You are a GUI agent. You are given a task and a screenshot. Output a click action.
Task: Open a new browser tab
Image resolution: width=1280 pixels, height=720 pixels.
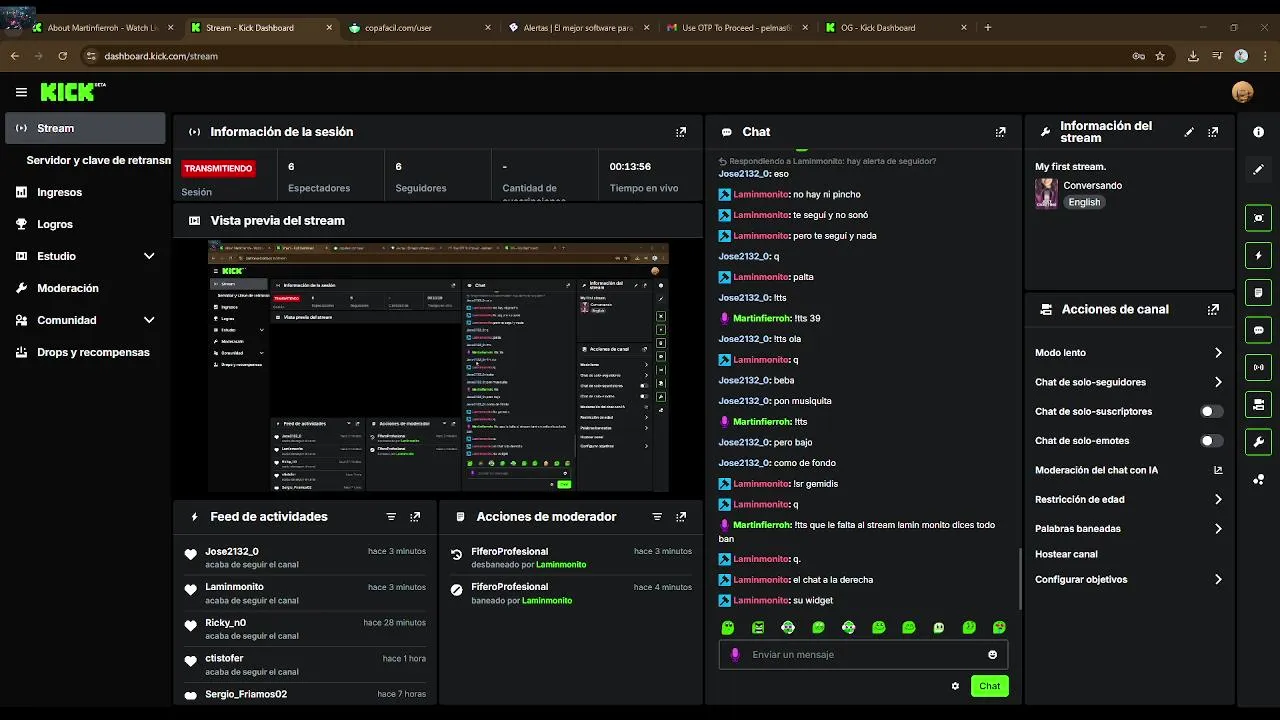click(988, 28)
